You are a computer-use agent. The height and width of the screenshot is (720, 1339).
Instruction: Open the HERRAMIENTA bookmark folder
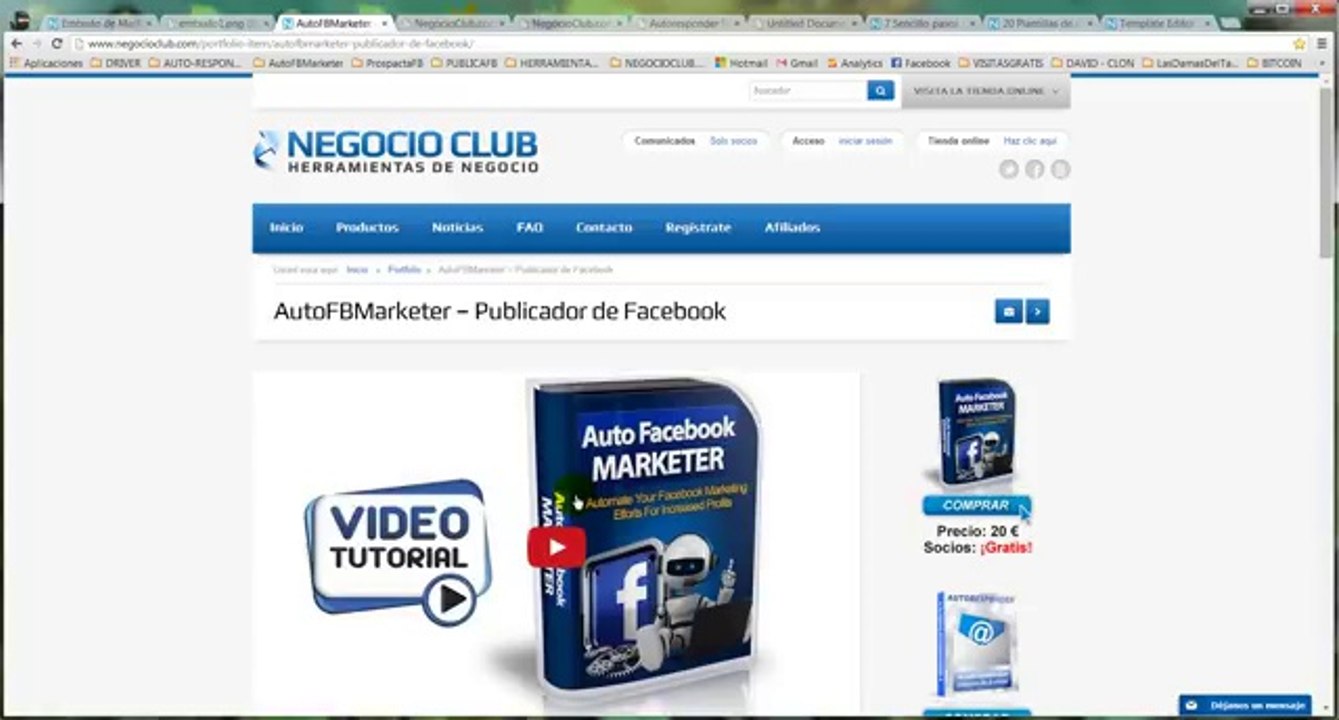click(x=552, y=63)
